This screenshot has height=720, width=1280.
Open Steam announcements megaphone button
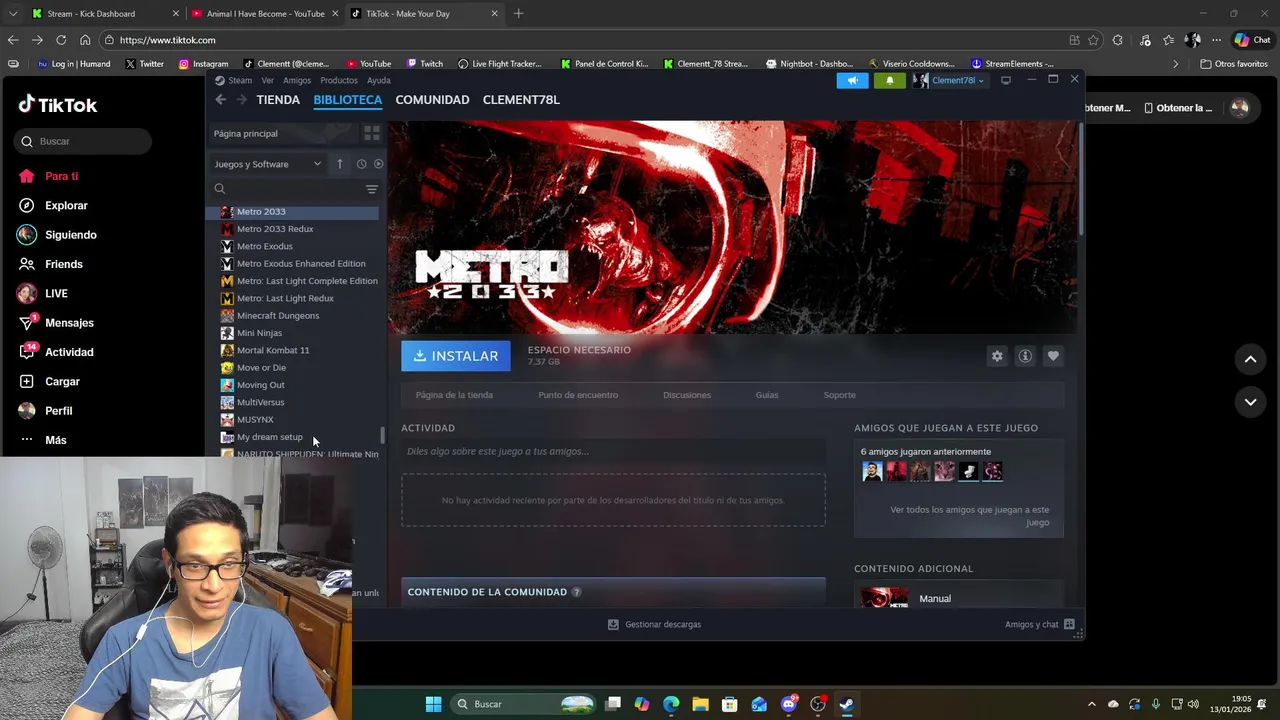click(x=852, y=81)
